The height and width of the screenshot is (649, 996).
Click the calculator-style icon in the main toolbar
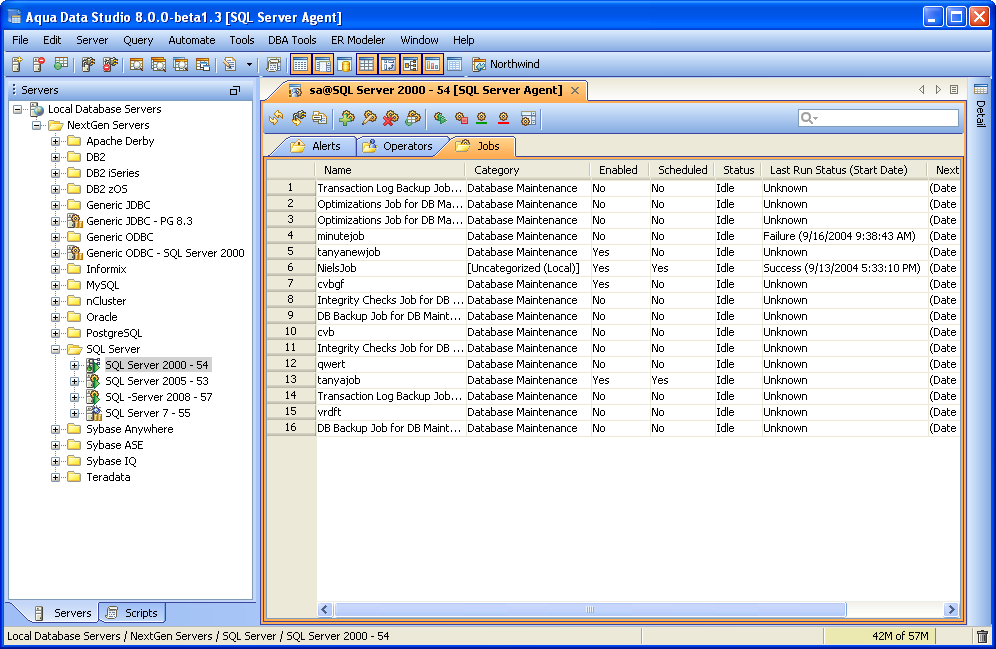pyautogui.click(x=274, y=64)
